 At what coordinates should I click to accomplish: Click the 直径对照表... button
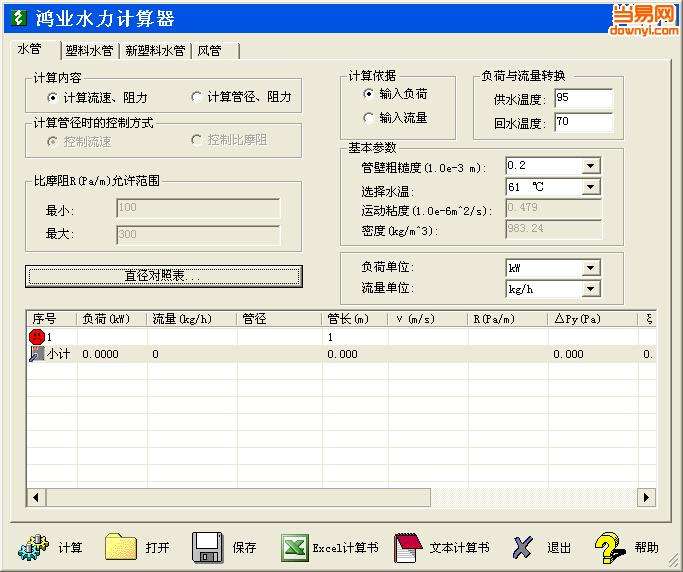(x=164, y=276)
